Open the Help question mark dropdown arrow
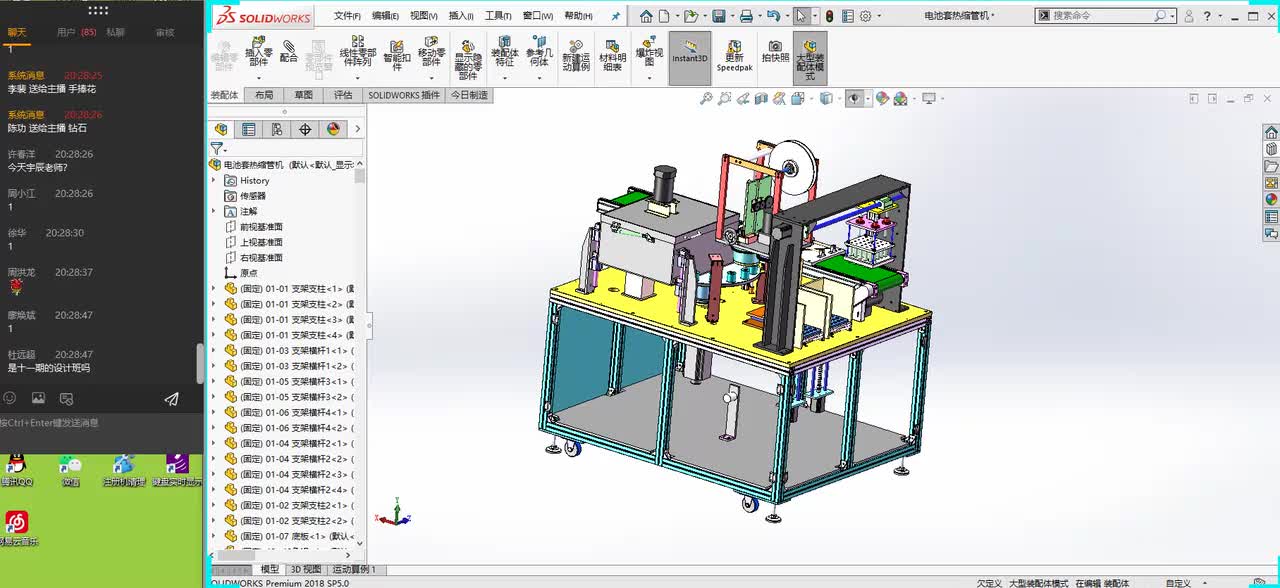Screen dimensions: 1280x588 1219,16
